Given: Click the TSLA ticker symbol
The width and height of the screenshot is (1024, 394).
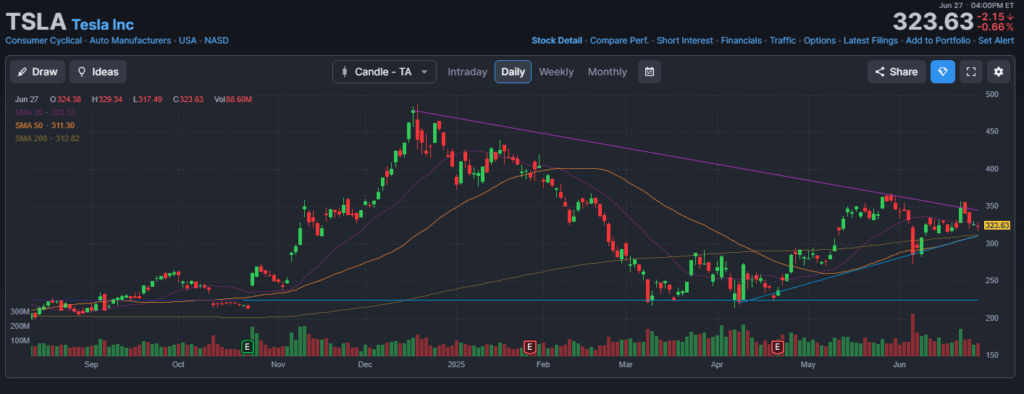Looking at the screenshot, I should click(36, 23).
